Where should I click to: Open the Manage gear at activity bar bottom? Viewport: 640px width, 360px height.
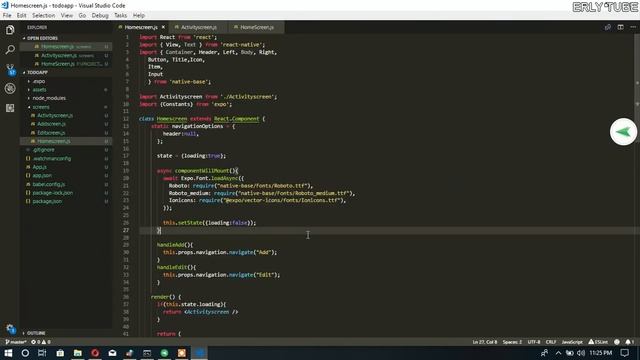(10, 328)
